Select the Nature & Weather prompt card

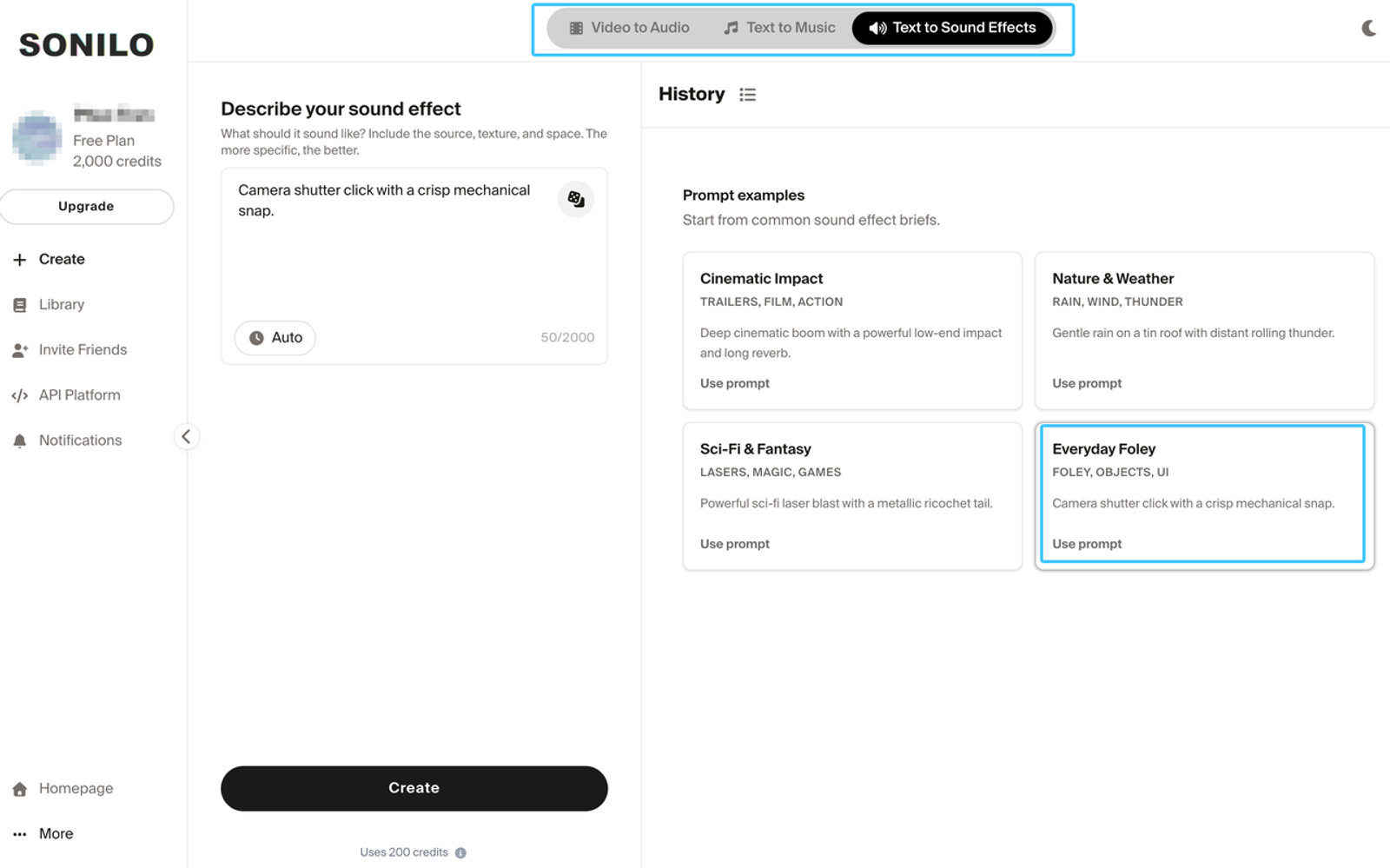(1205, 330)
